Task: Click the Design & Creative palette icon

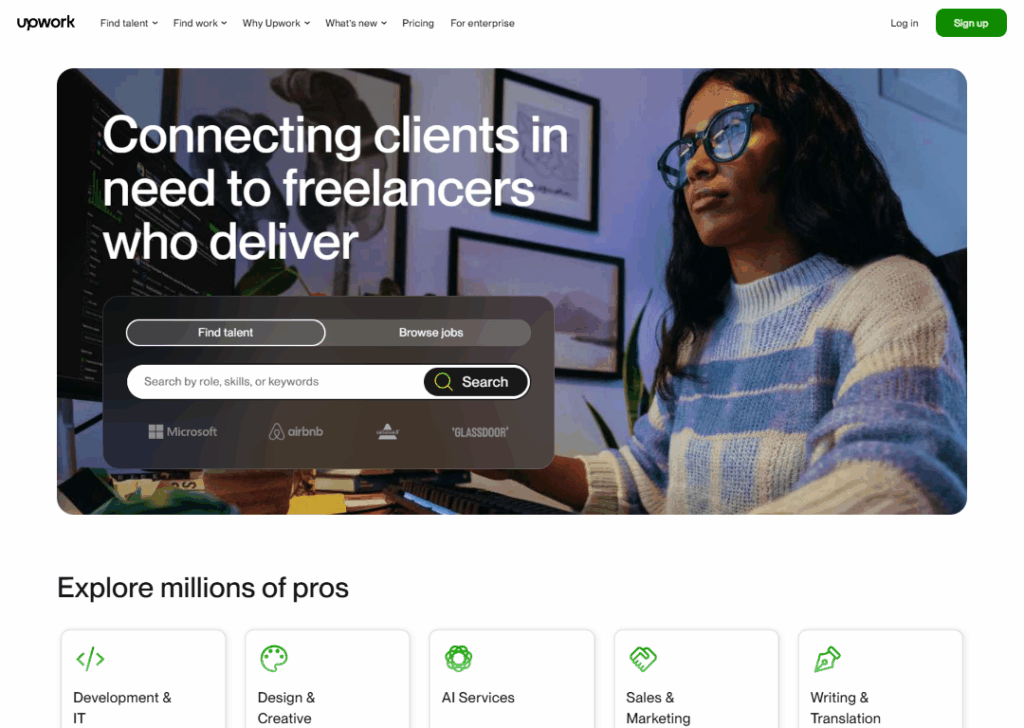Action: [274, 658]
